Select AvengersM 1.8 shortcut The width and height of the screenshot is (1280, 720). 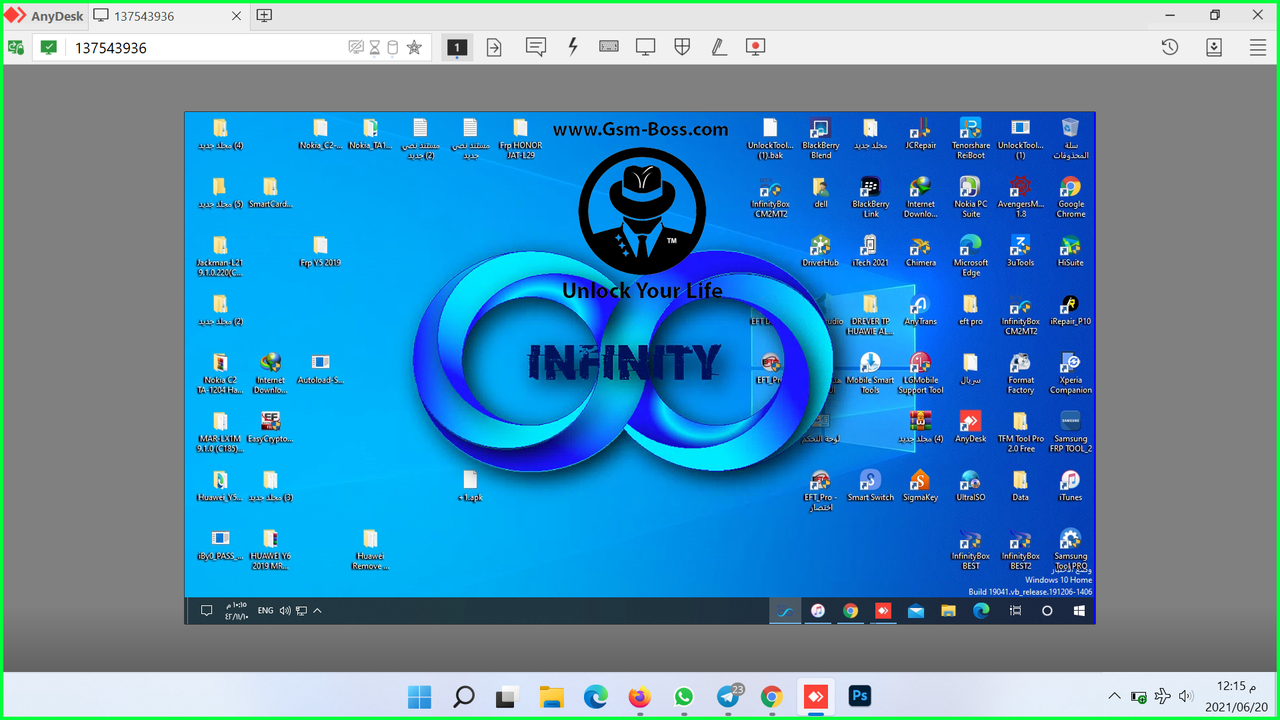pyautogui.click(x=1020, y=197)
